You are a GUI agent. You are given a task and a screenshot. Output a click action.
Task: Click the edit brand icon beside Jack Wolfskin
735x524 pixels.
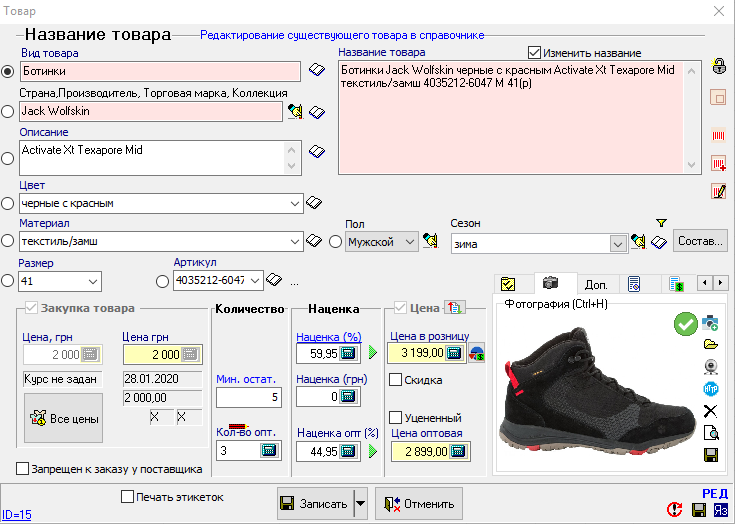click(x=295, y=112)
